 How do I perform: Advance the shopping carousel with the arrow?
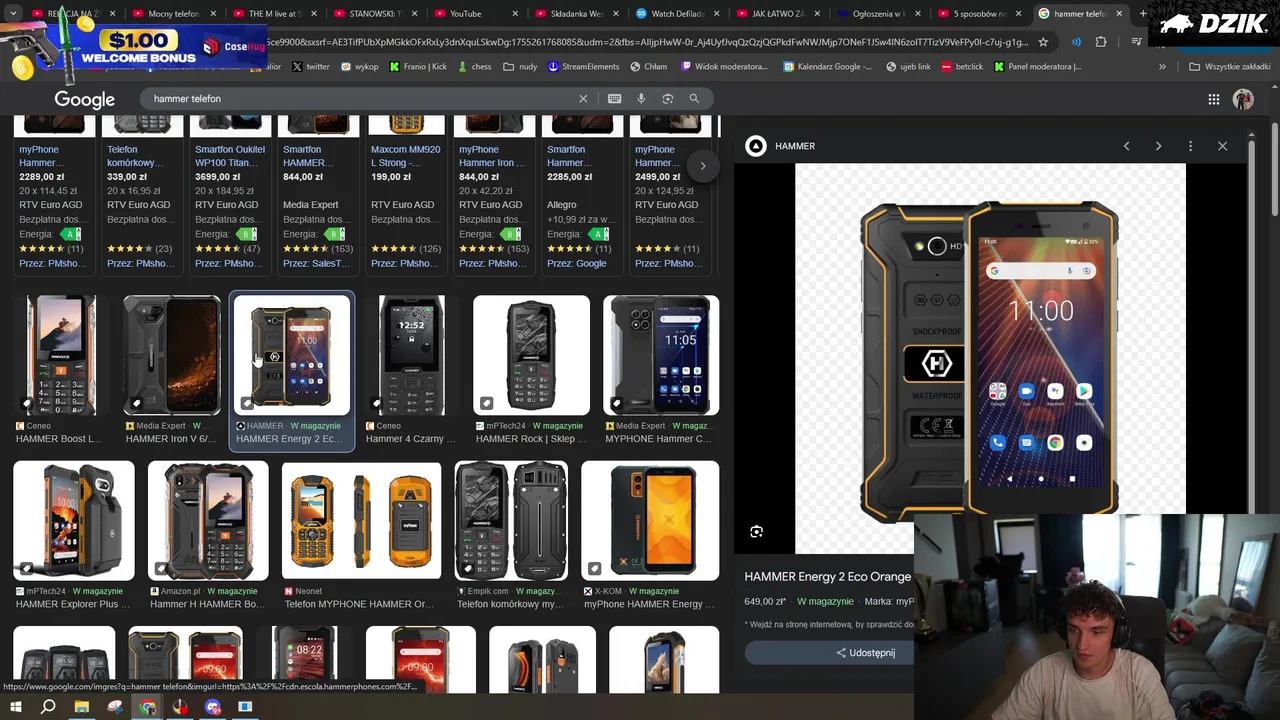(702, 166)
